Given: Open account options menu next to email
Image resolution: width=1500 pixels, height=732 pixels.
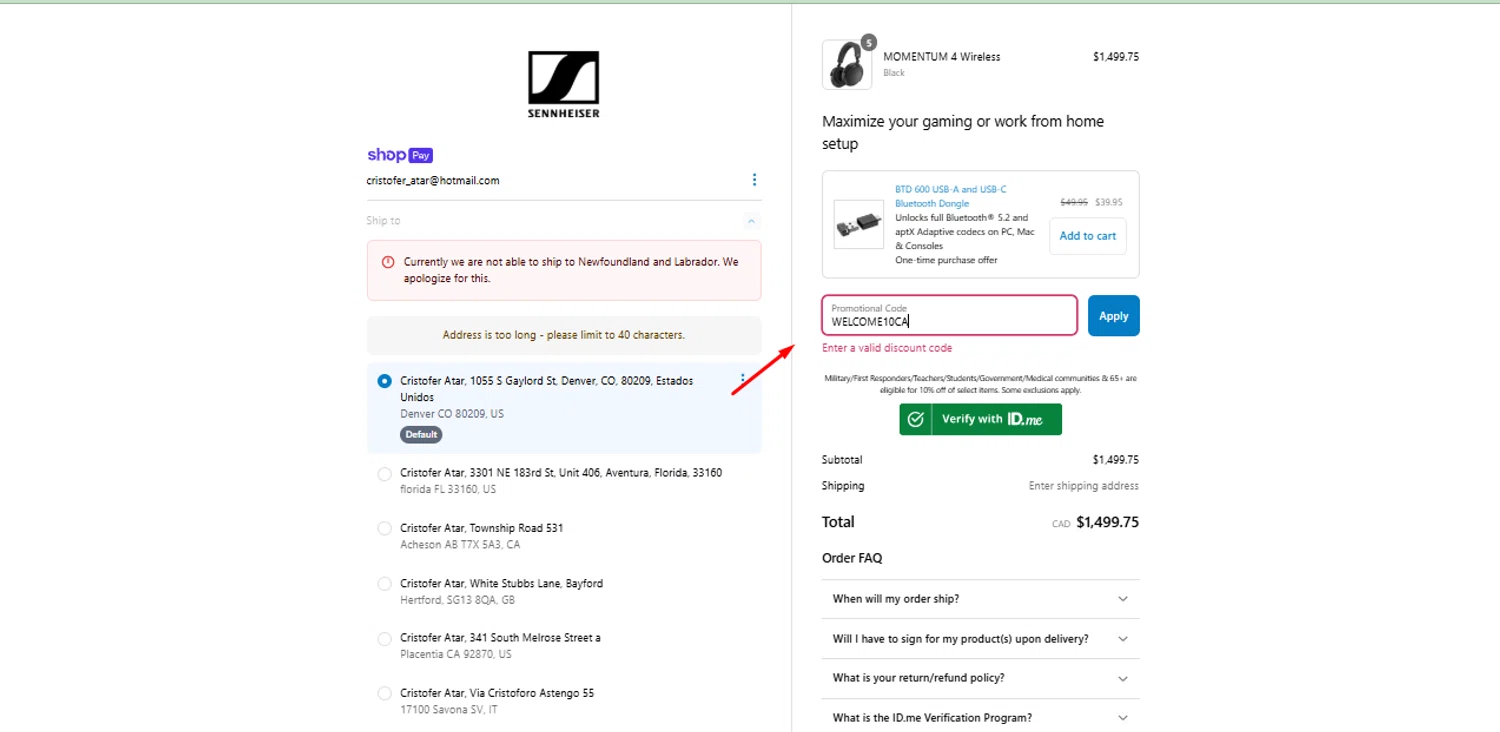Looking at the screenshot, I should click(x=754, y=180).
